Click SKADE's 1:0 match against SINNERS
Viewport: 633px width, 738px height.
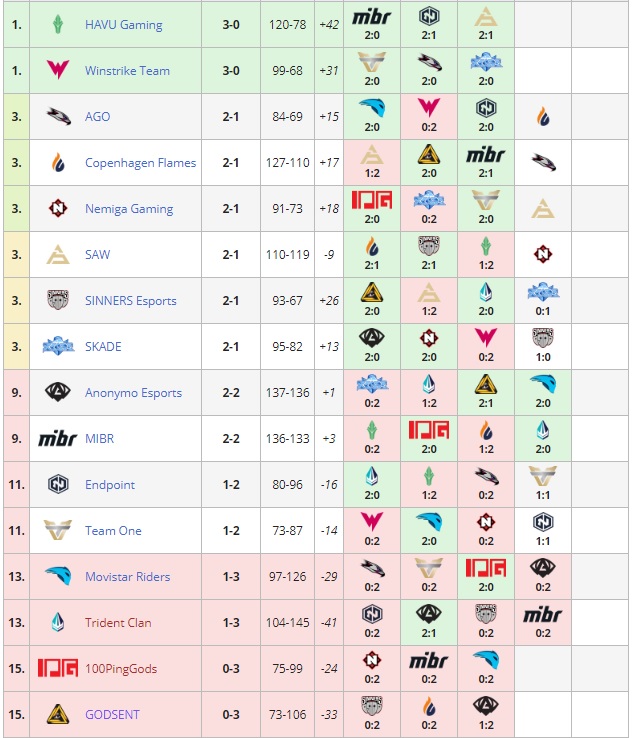tap(542, 346)
